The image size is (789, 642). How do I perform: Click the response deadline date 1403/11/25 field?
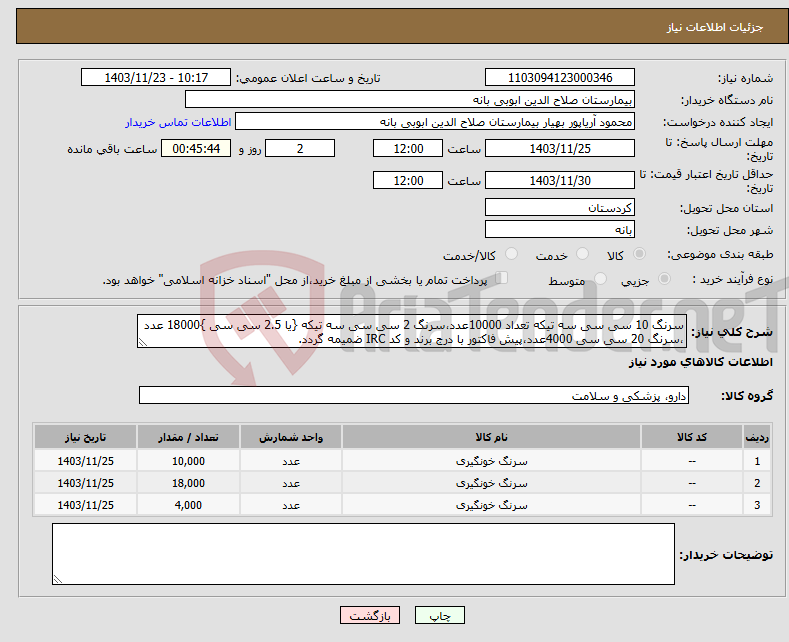[560, 148]
